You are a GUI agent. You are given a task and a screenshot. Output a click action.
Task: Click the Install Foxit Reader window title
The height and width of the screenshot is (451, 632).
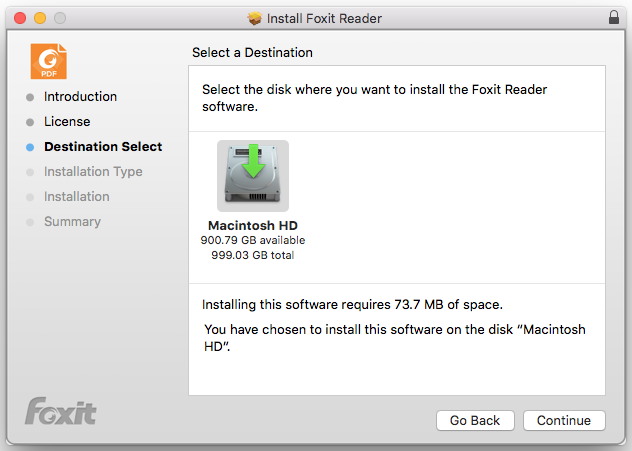[324, 19]
